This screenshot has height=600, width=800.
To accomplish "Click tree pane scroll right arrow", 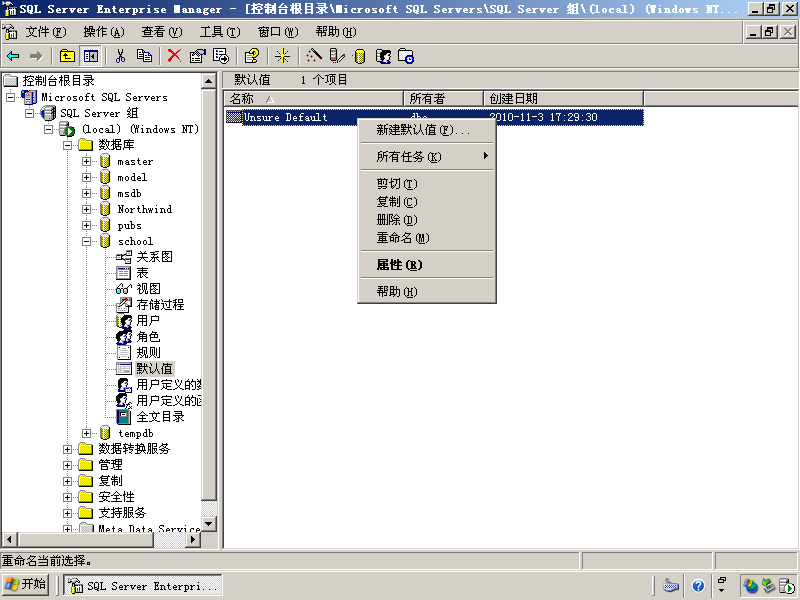I will tap(192, 539).
